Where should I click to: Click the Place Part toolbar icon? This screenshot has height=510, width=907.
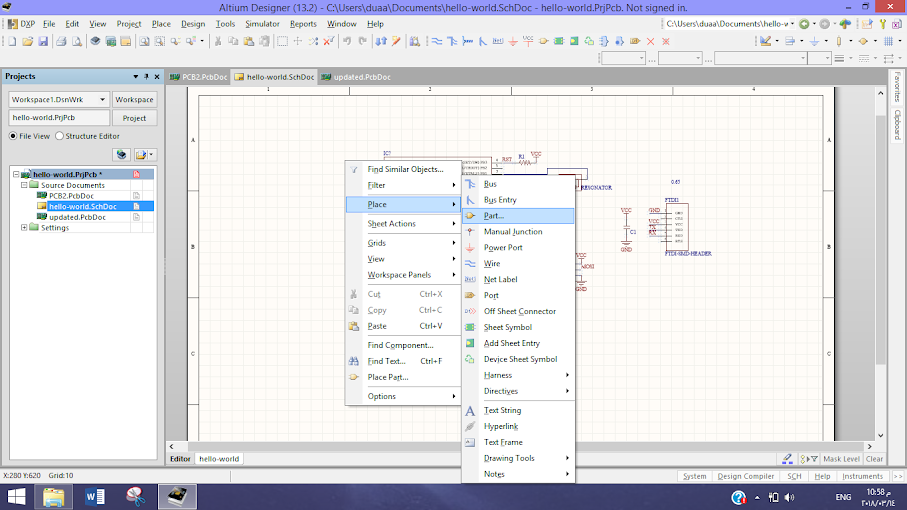(x=543, y=41)
